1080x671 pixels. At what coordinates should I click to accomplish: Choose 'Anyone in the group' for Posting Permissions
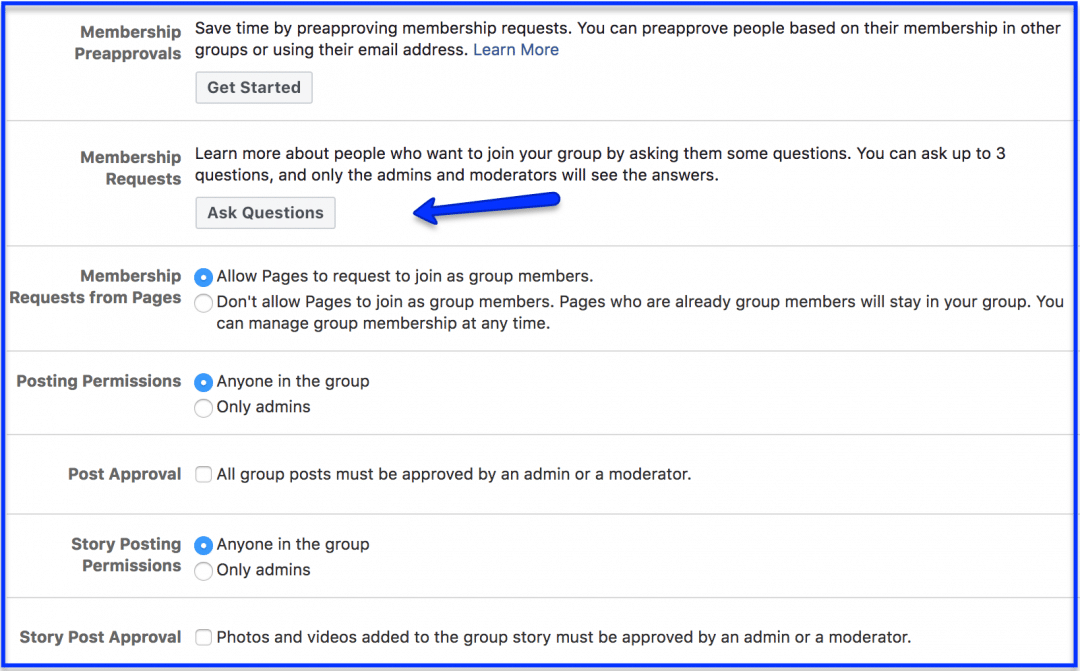[203, 382]
